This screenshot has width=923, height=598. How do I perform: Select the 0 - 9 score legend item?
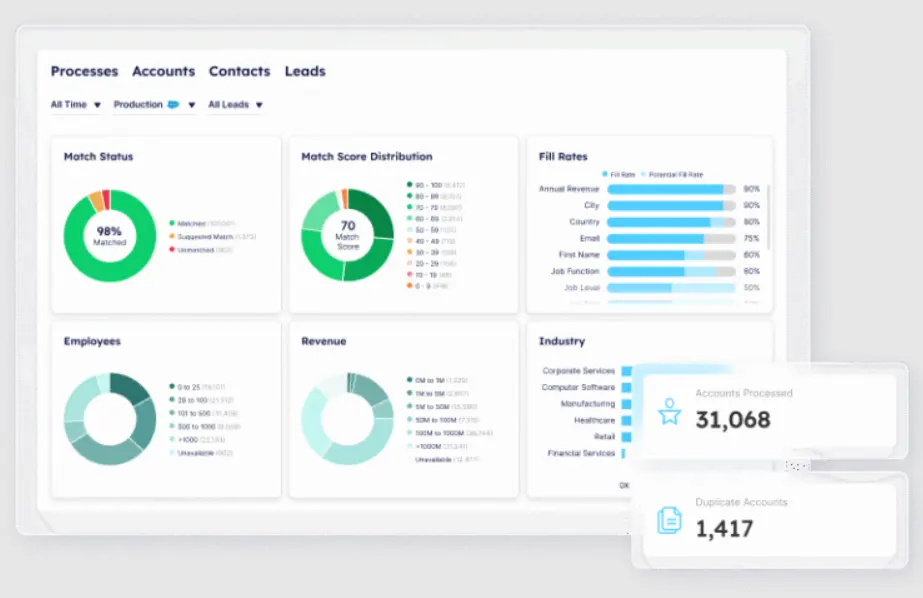pos(427,286)
